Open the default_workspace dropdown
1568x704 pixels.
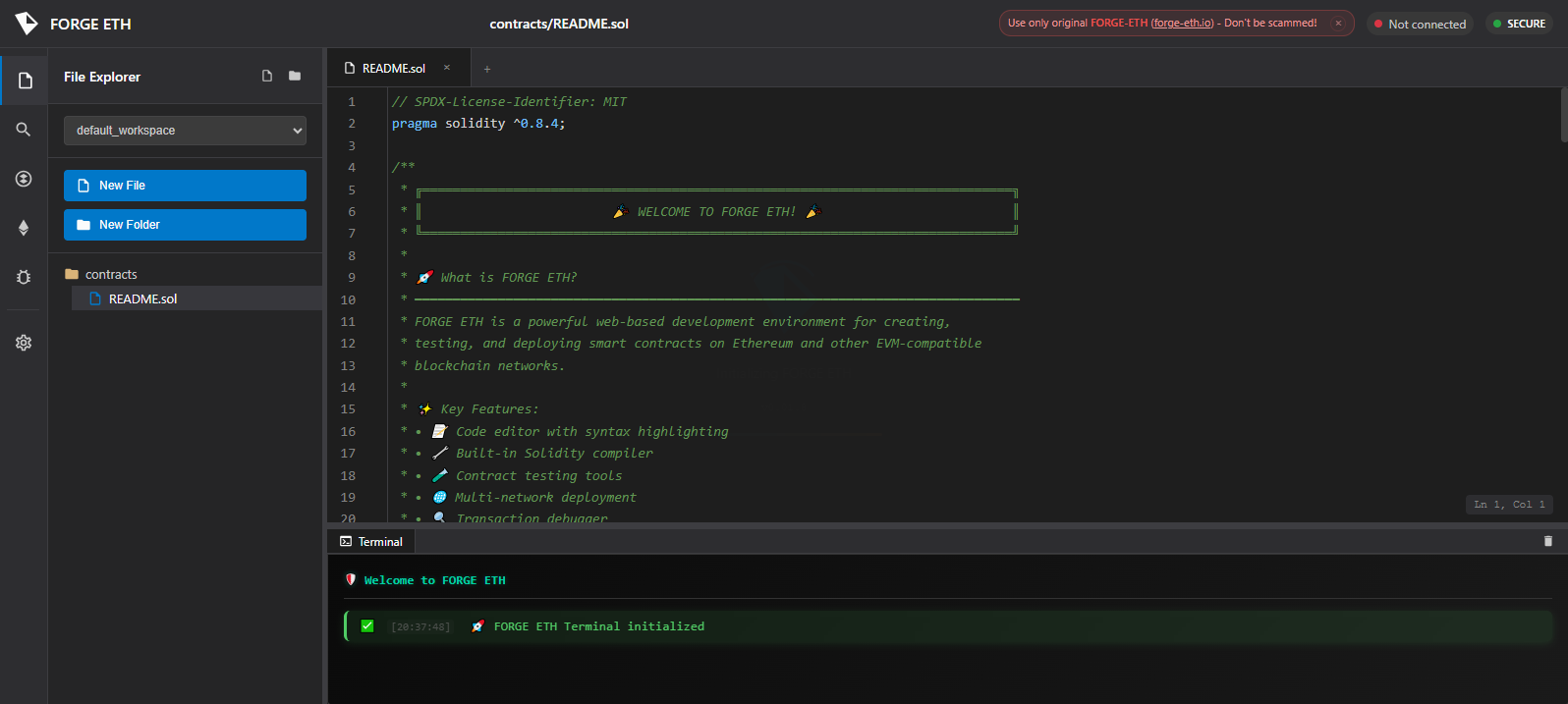tap(185, 131)
